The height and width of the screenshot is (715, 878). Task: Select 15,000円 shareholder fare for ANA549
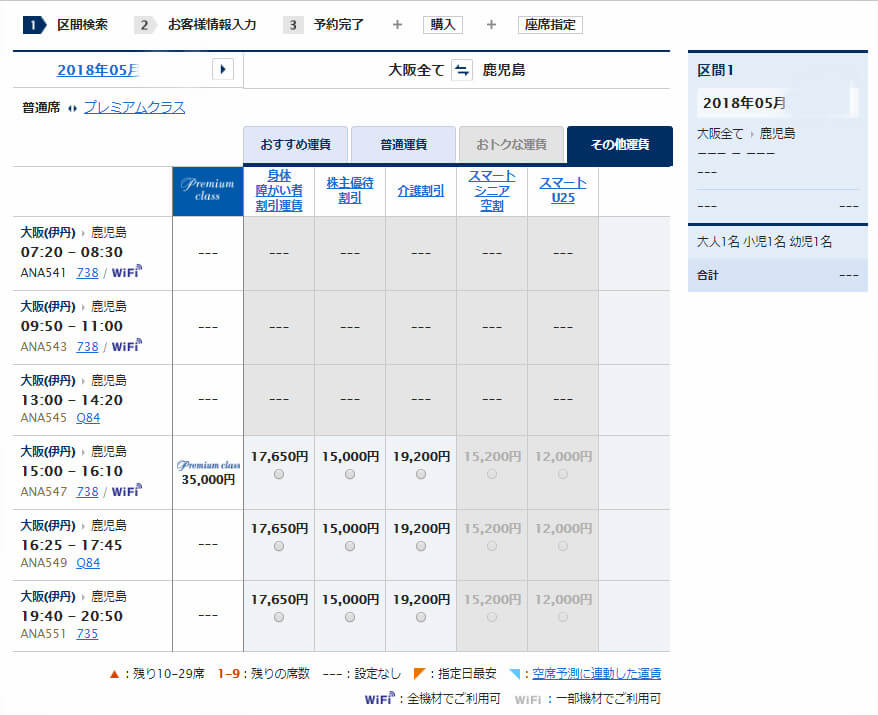(x=350, y=546)
